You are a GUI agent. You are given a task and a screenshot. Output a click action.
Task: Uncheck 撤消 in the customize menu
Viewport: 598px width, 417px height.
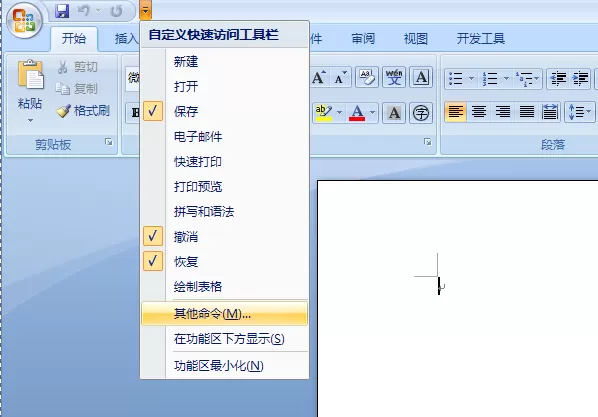pos(224,237)
